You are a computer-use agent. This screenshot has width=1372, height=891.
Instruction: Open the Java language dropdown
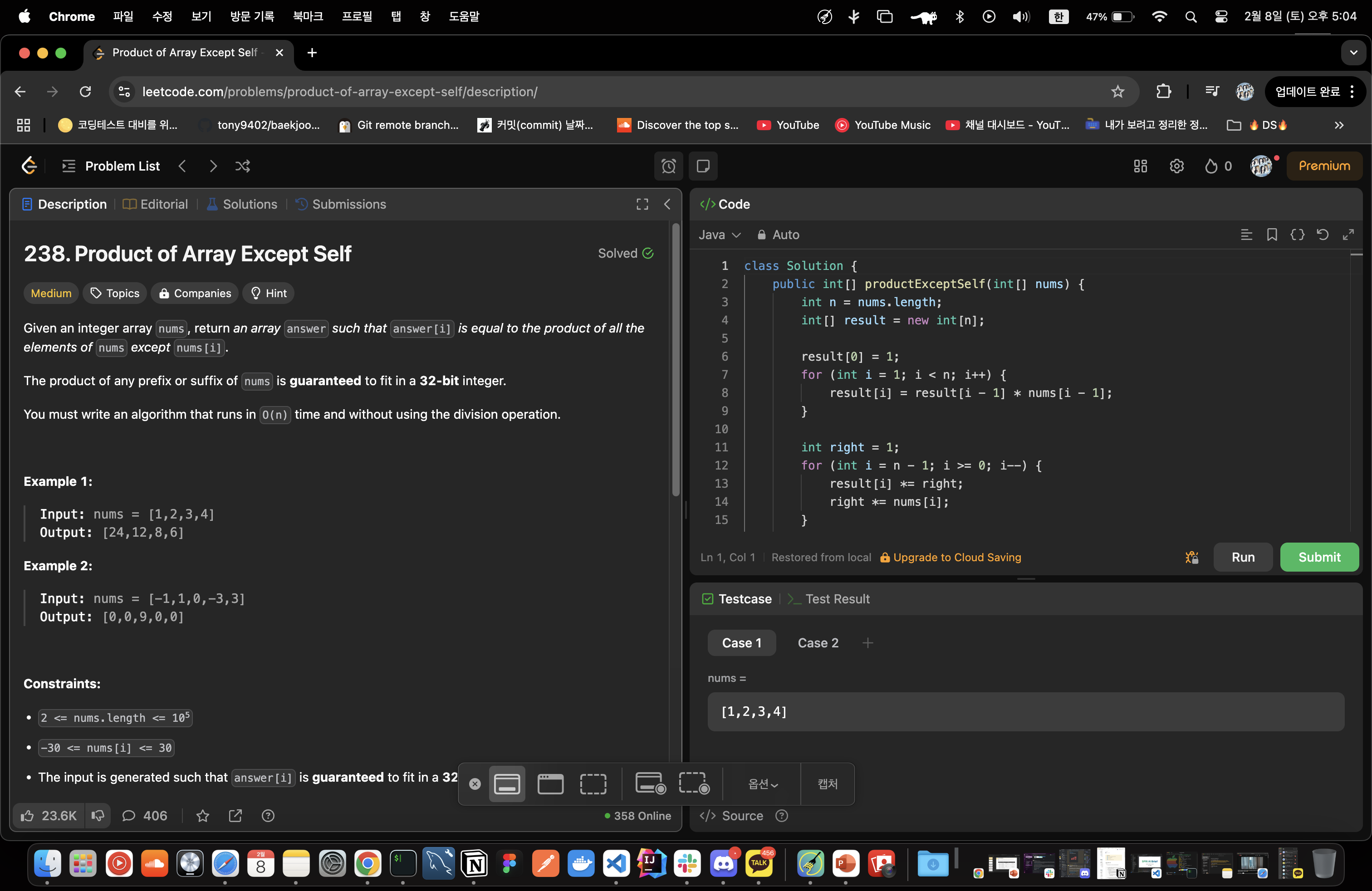click(719, 235)
